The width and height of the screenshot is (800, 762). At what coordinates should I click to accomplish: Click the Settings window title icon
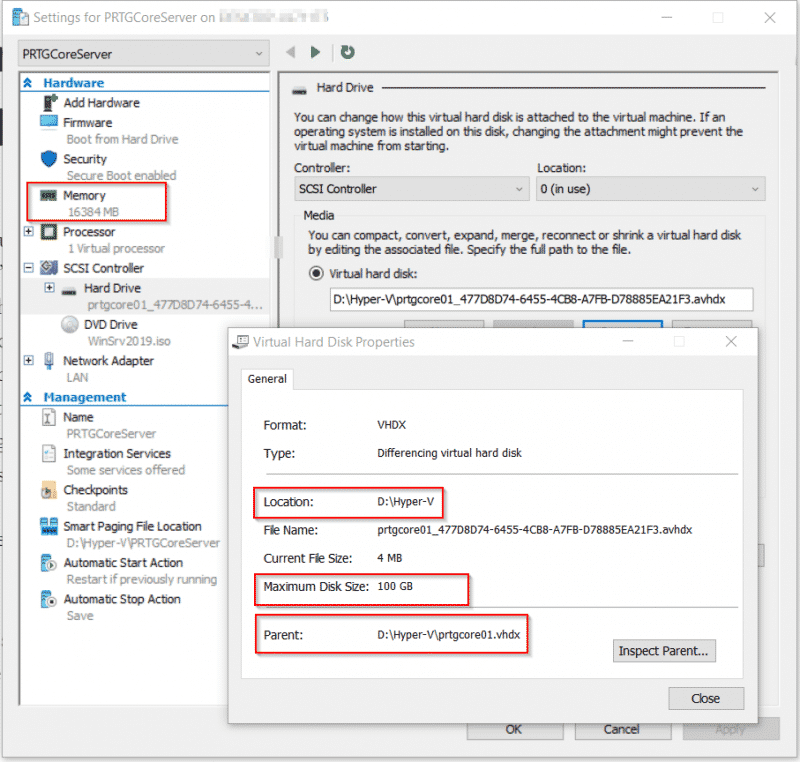click(20, 17)
